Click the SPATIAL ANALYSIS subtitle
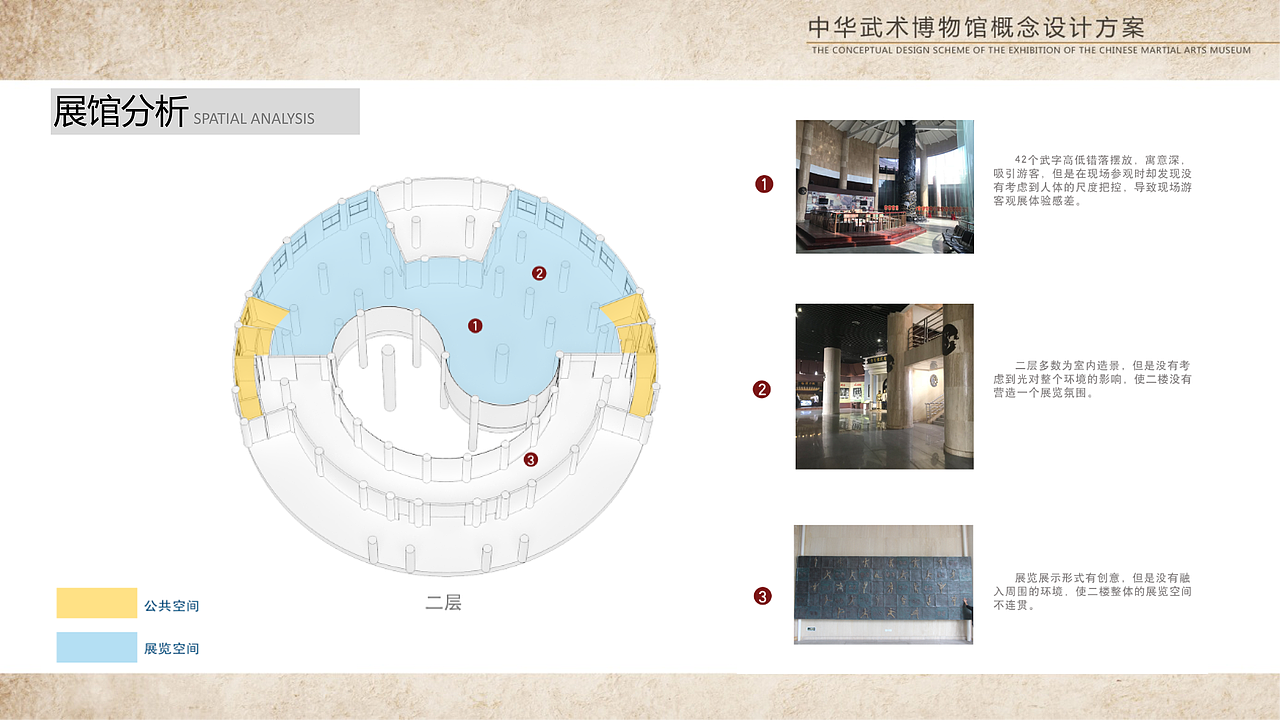The width and height of the screenshot is (1280, 720). (254, 119)
